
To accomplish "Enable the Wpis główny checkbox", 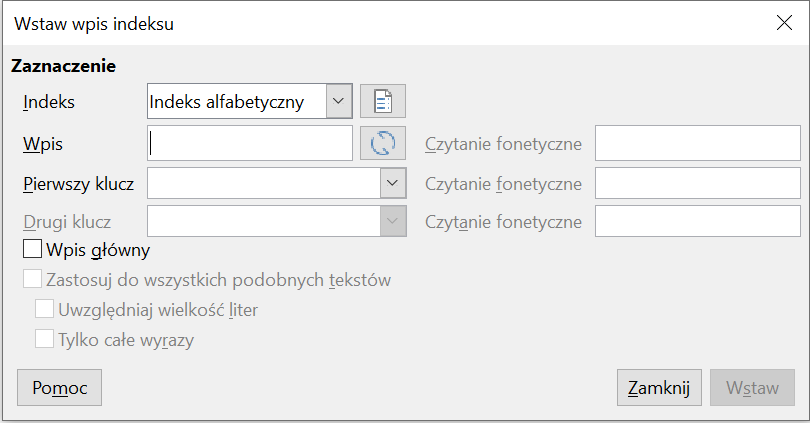I will [x=32, y=250].
